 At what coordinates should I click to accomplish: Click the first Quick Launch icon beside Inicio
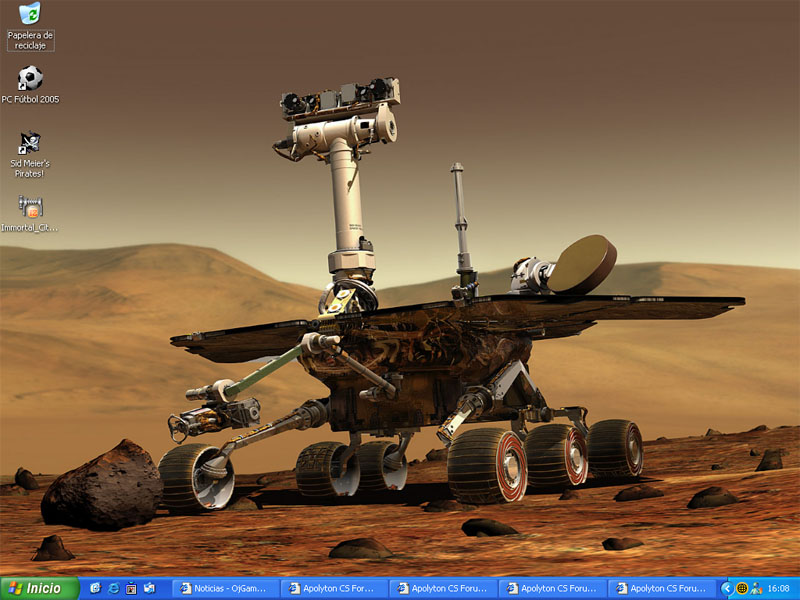[x=95, y=588]
